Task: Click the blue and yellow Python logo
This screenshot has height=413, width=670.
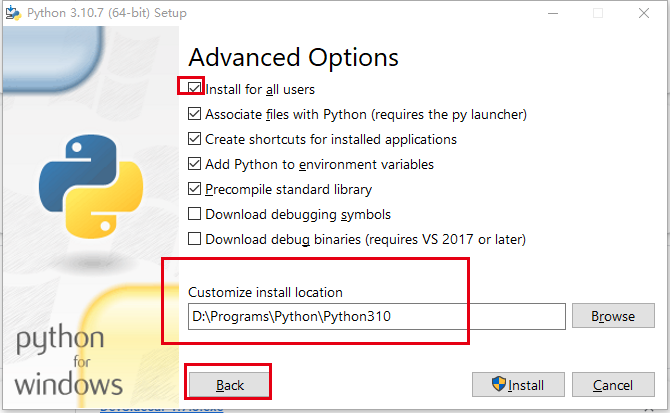Action: pyautogui.click(x=91, y=187)
